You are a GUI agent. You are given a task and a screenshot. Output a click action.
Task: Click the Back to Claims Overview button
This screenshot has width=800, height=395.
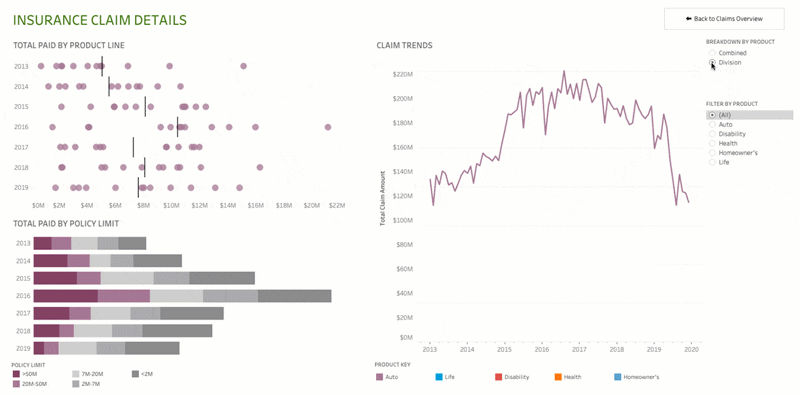(724, 19)
